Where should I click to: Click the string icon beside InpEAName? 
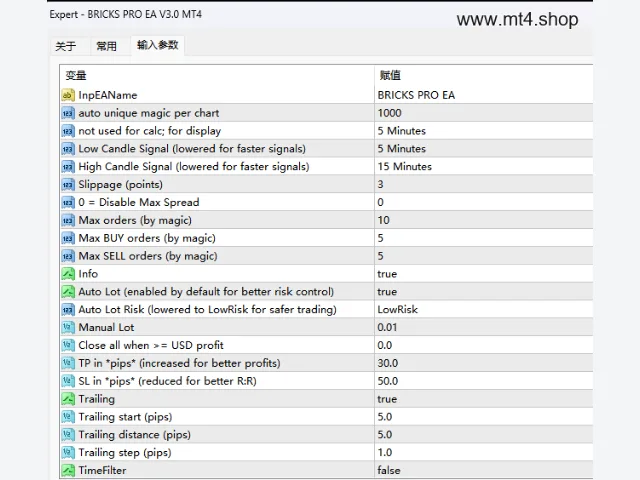tap(68, 95)
